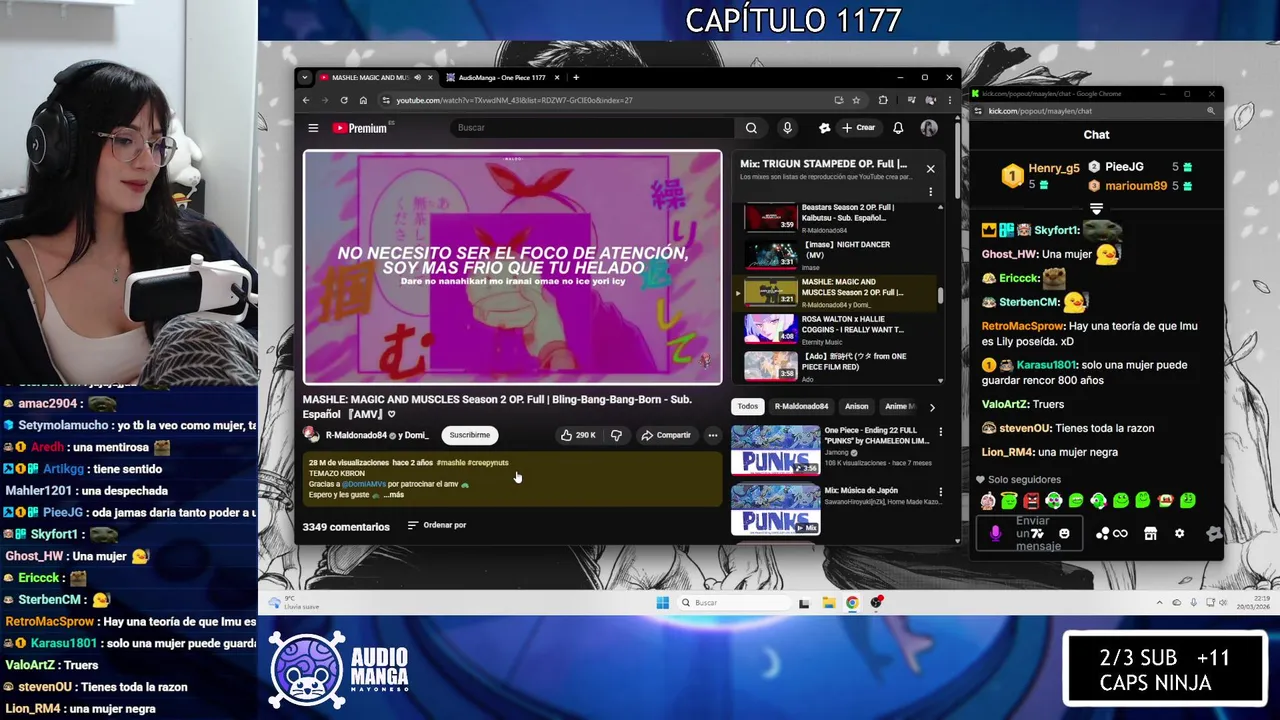The image size is (1280, 720).
Task: Like the video with 290 K thumbs up
Action: tap(578, 435)
